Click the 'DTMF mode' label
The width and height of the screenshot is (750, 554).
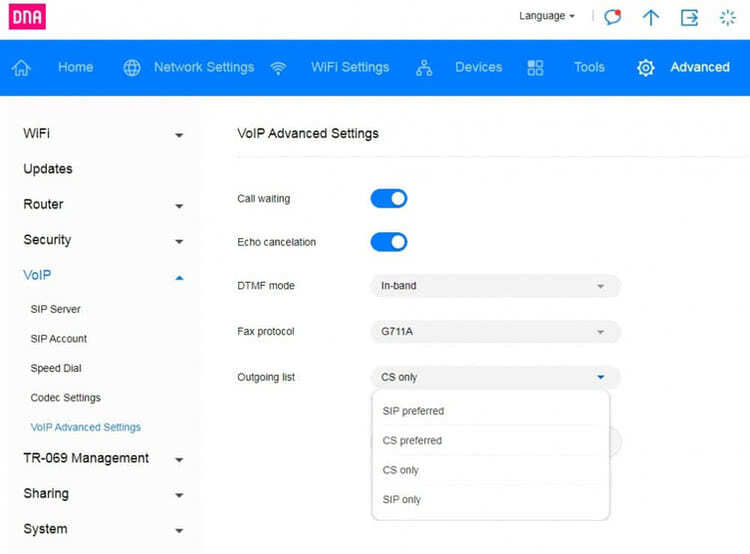click(266, 286)
